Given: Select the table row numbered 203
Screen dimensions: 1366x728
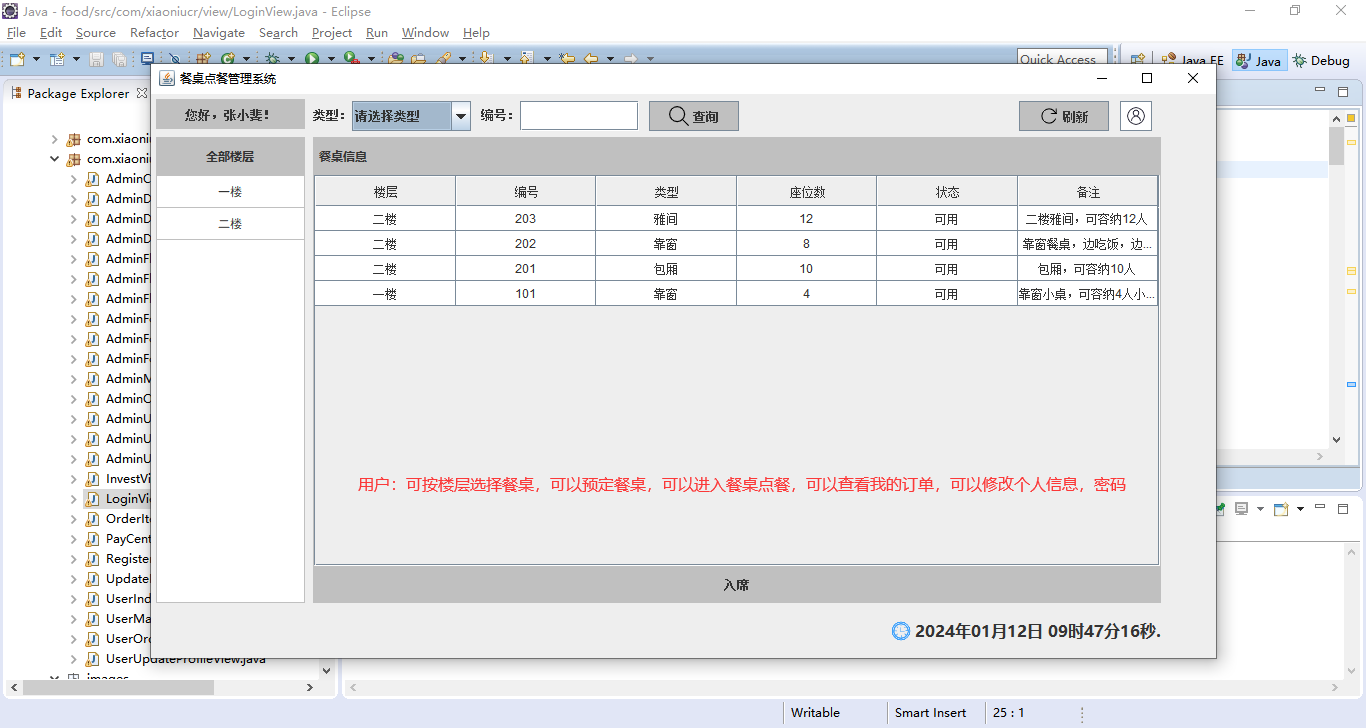Looking at the screenshot, I should [736, 218].
